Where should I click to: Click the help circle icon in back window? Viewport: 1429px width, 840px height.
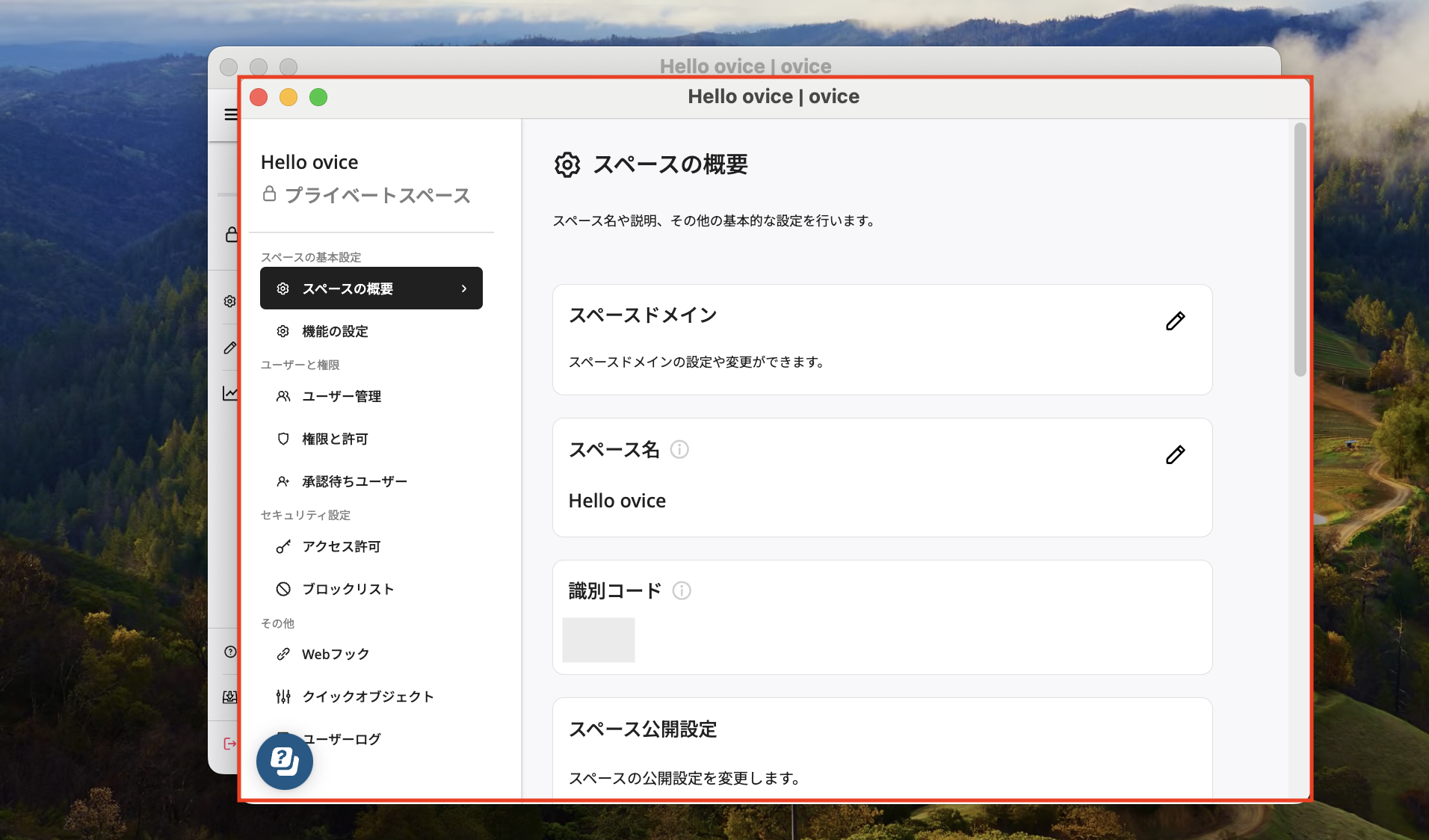pyautogui.click(x=230, y=652)
